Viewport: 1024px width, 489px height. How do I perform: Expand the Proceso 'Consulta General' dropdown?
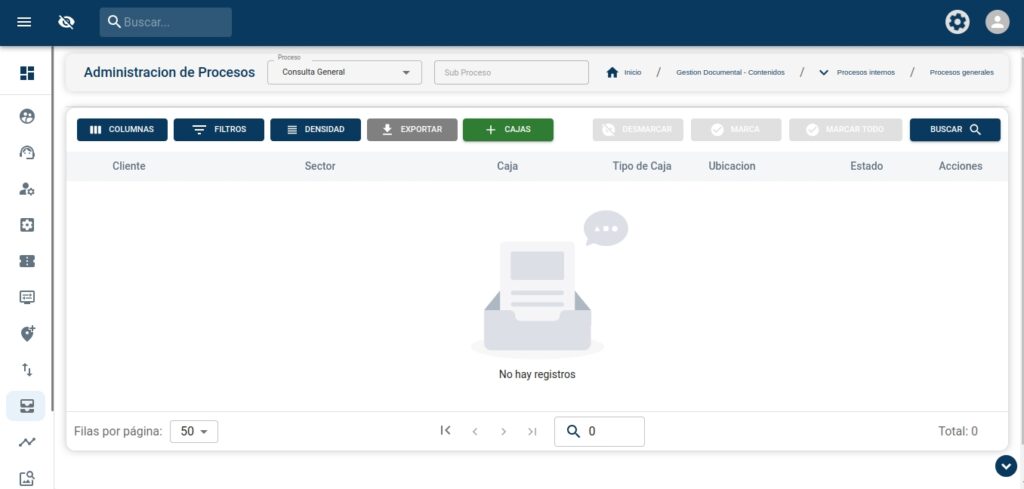point(345,73)
